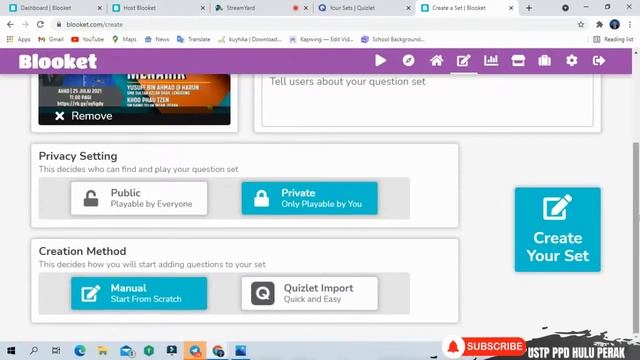Close the Your Sets | Quizlet tab
Image resolution: width=640 pixels, height=360 pixels.
click(409, 8)
